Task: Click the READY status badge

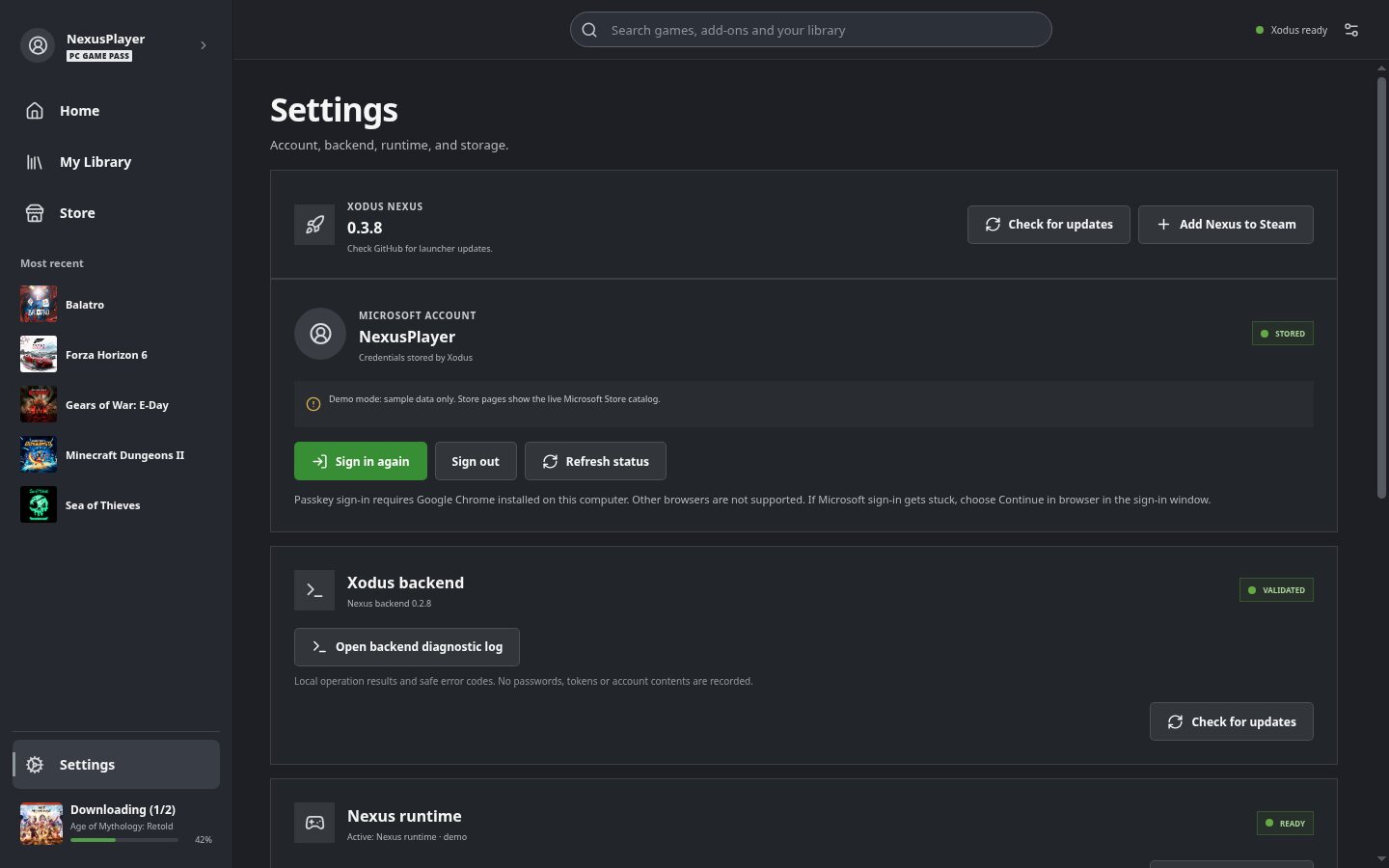Action: 1285,824
